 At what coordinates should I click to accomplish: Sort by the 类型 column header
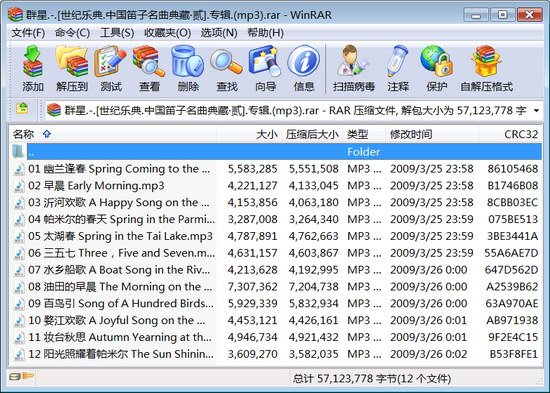pyautogui.click(x=364, y=134)
